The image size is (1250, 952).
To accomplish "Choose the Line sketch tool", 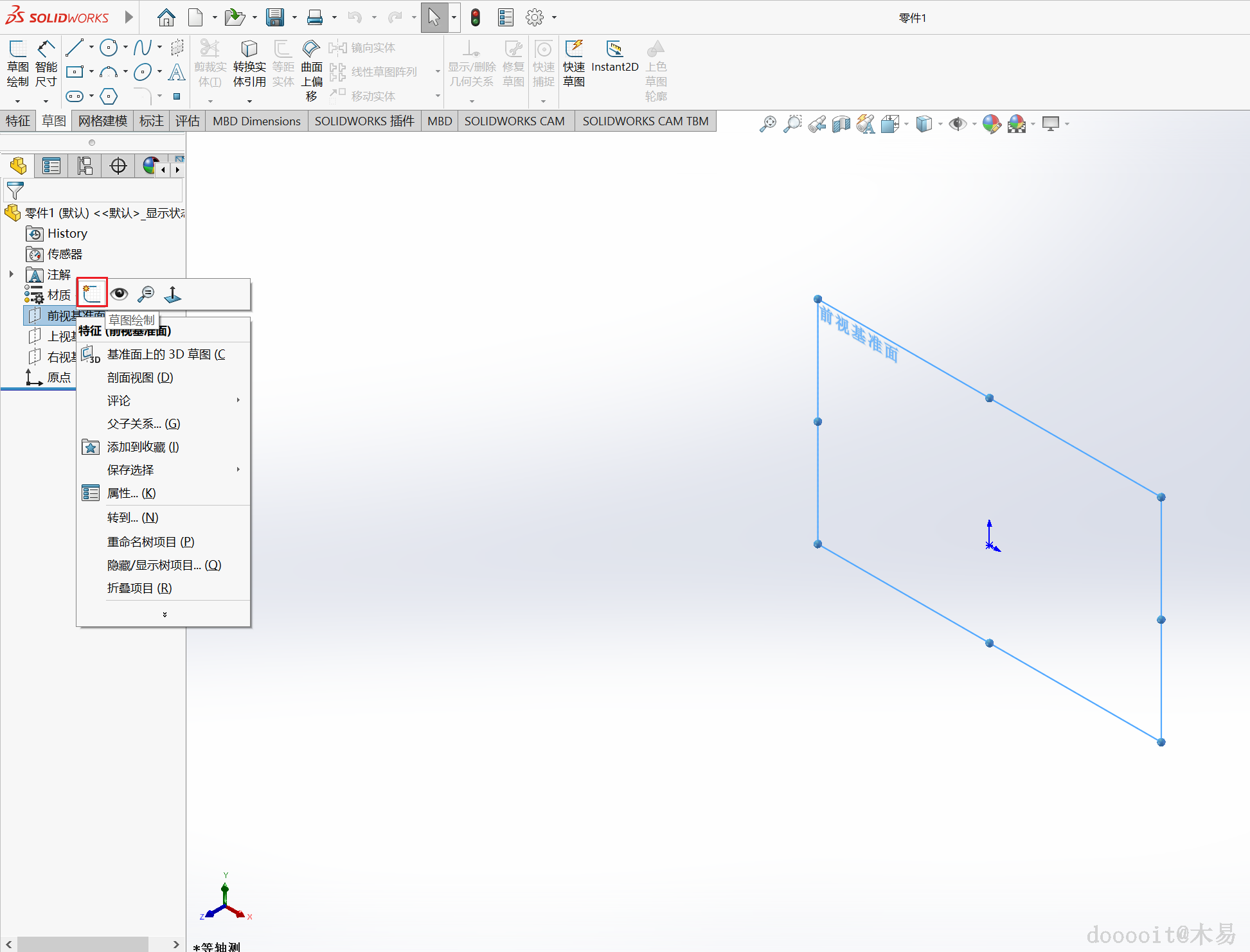I will [x=75, y=48].
